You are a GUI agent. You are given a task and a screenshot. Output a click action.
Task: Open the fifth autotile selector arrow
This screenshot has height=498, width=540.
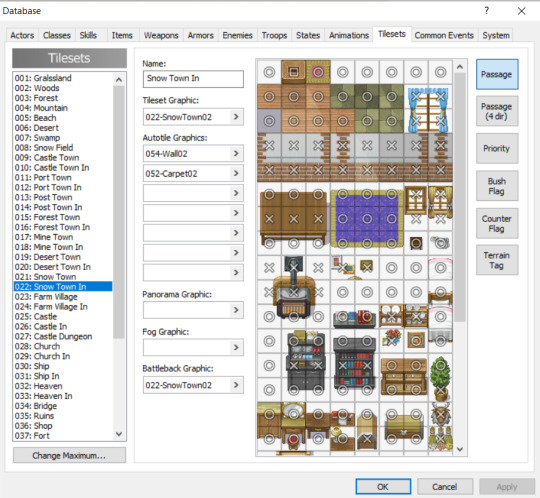[236, 233]
